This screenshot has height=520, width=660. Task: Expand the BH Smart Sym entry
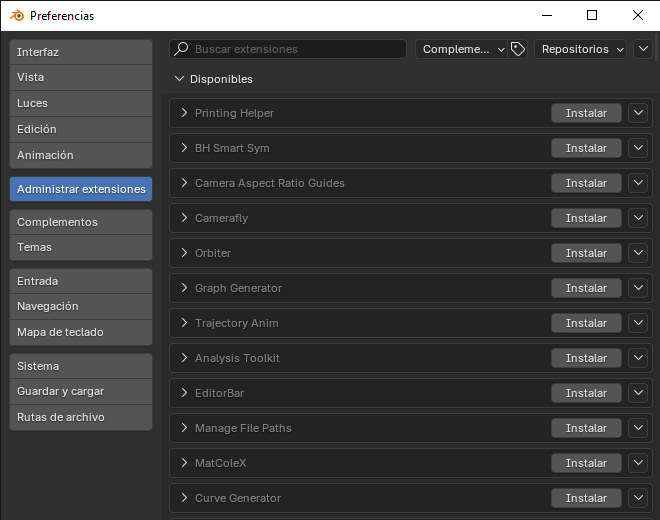[x=184, y=148]
